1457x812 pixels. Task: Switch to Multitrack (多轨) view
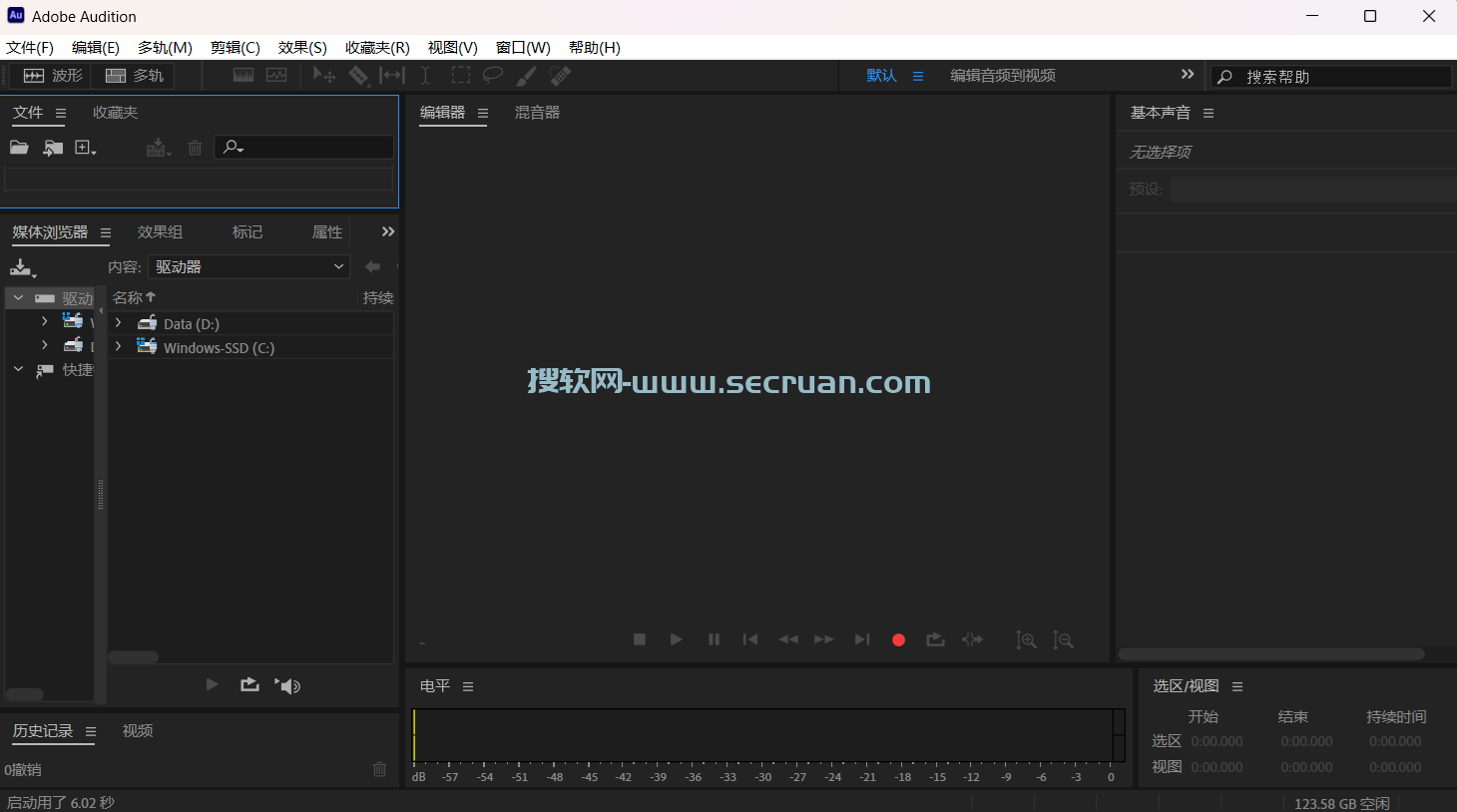(134, 76)
